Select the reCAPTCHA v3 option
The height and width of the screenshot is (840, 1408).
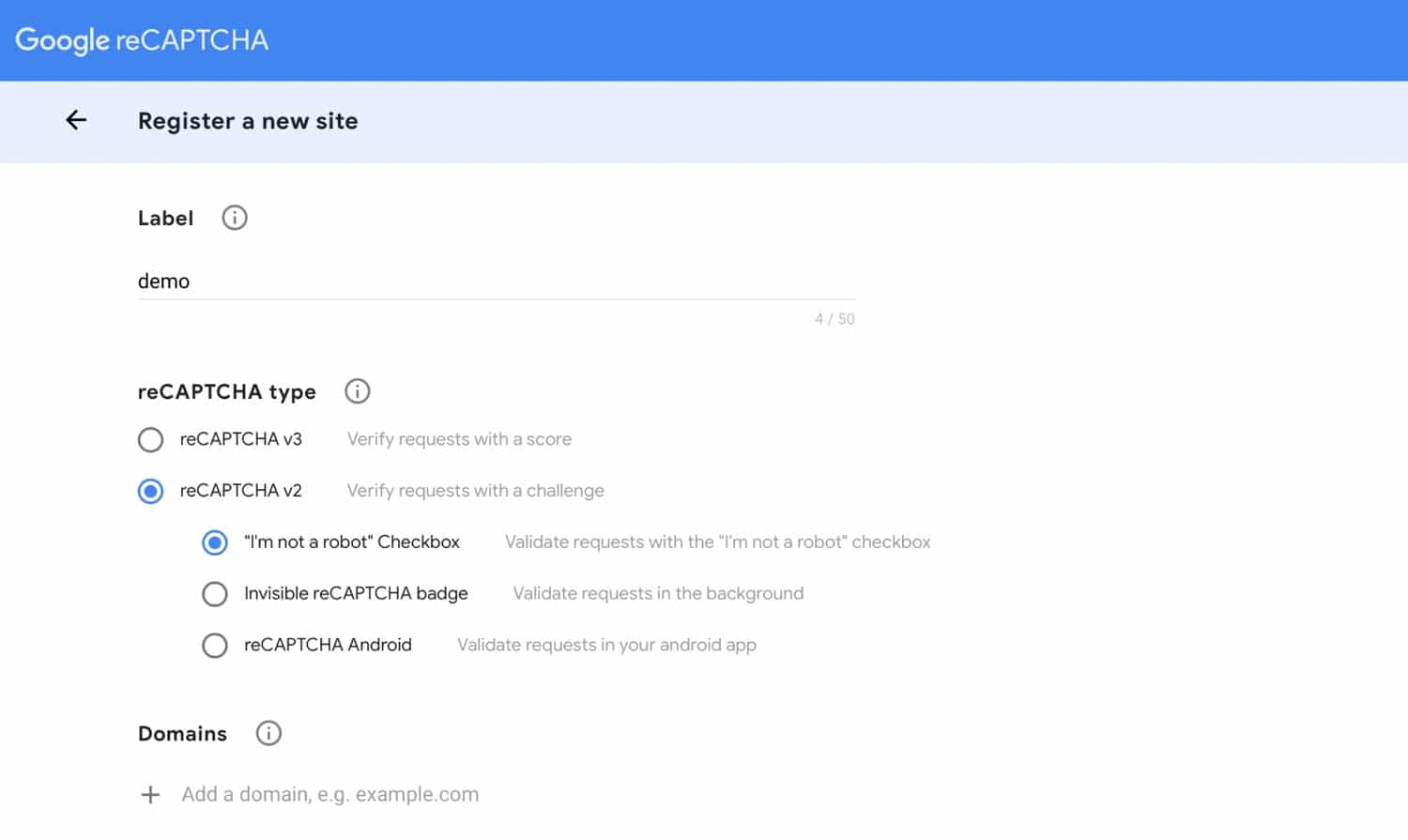coord(150,439)
